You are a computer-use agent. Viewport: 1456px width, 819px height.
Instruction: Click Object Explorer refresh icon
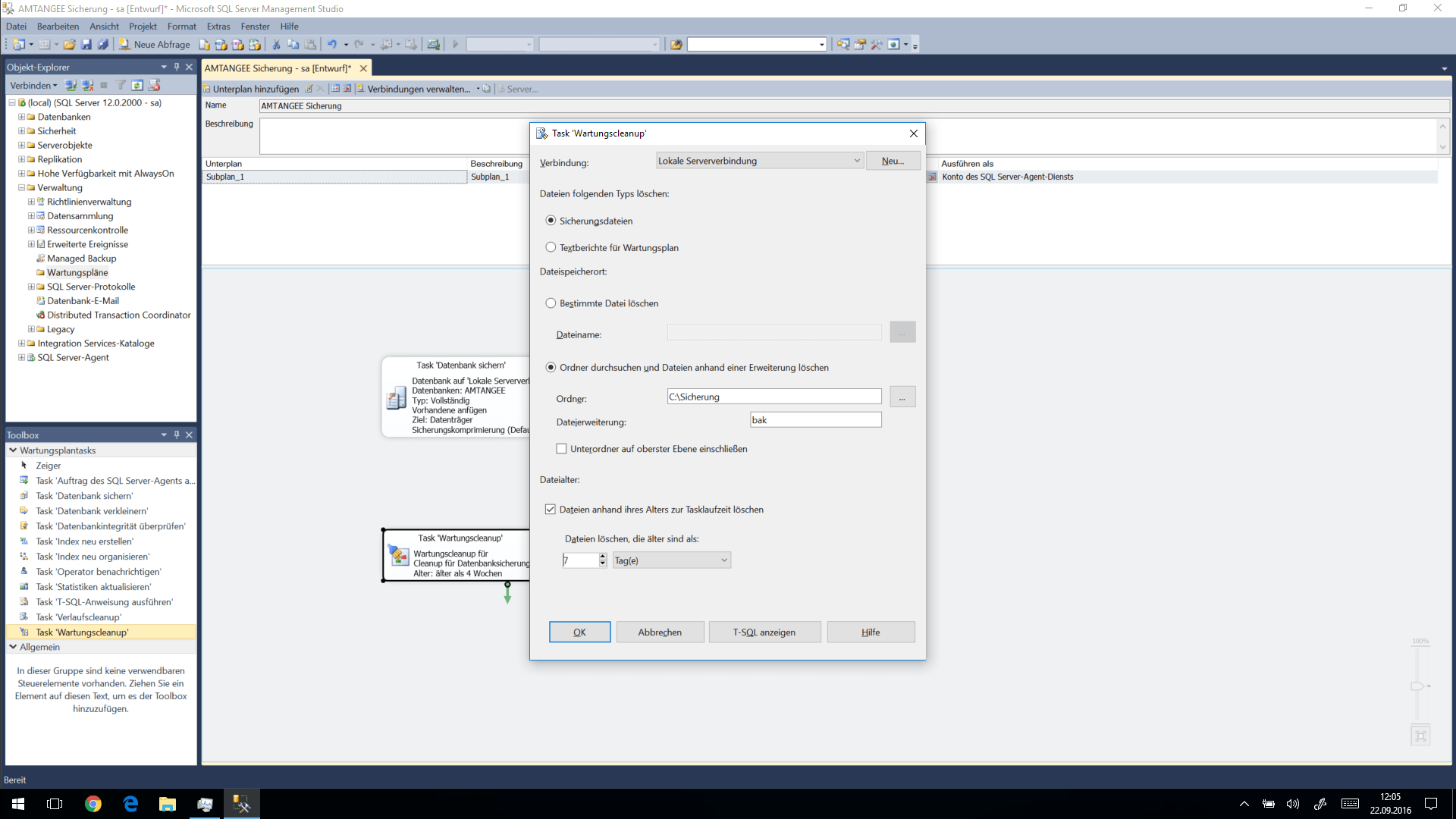coord(137,85)
